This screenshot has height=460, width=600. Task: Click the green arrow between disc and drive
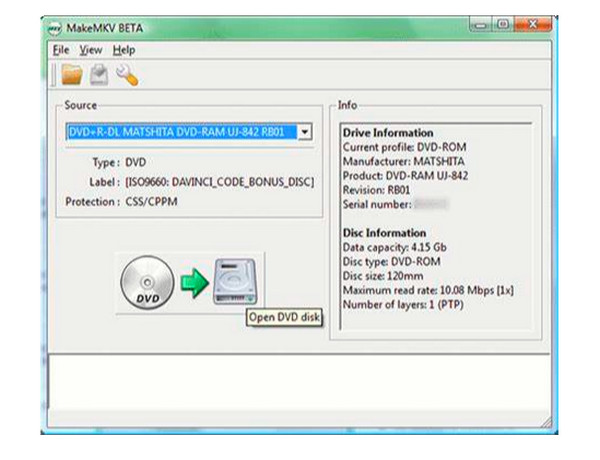coord(194,283)
